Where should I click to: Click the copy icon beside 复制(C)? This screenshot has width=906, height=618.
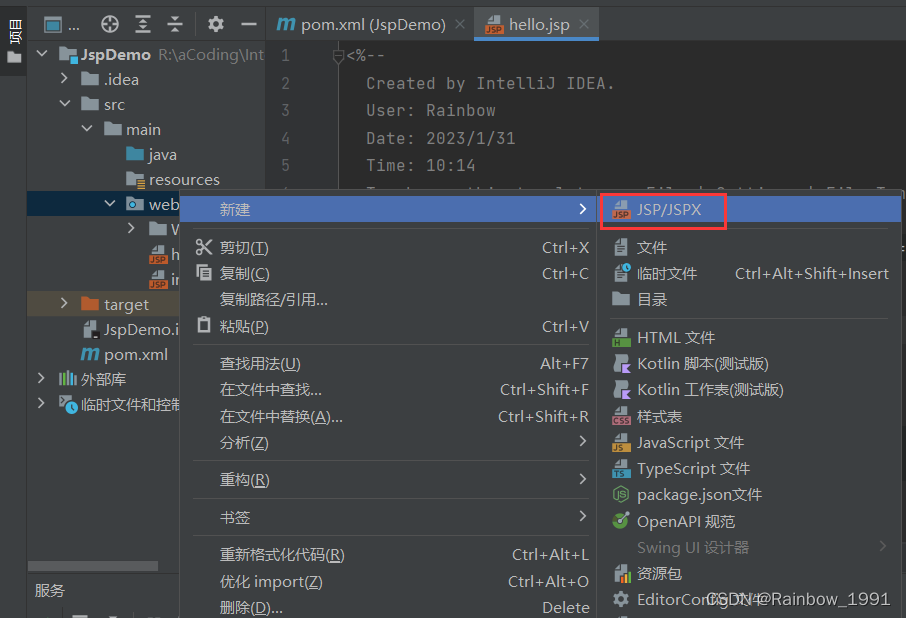(203, 272)
